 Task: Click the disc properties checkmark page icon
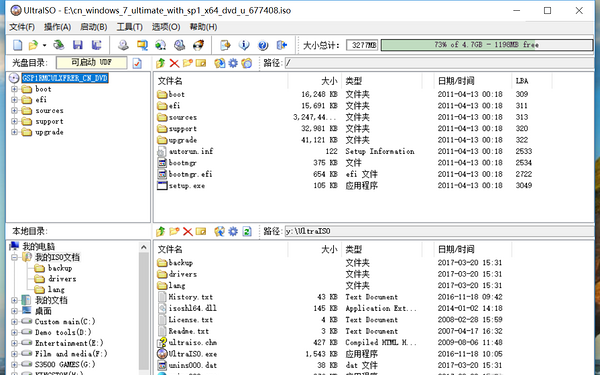point(137,63)
